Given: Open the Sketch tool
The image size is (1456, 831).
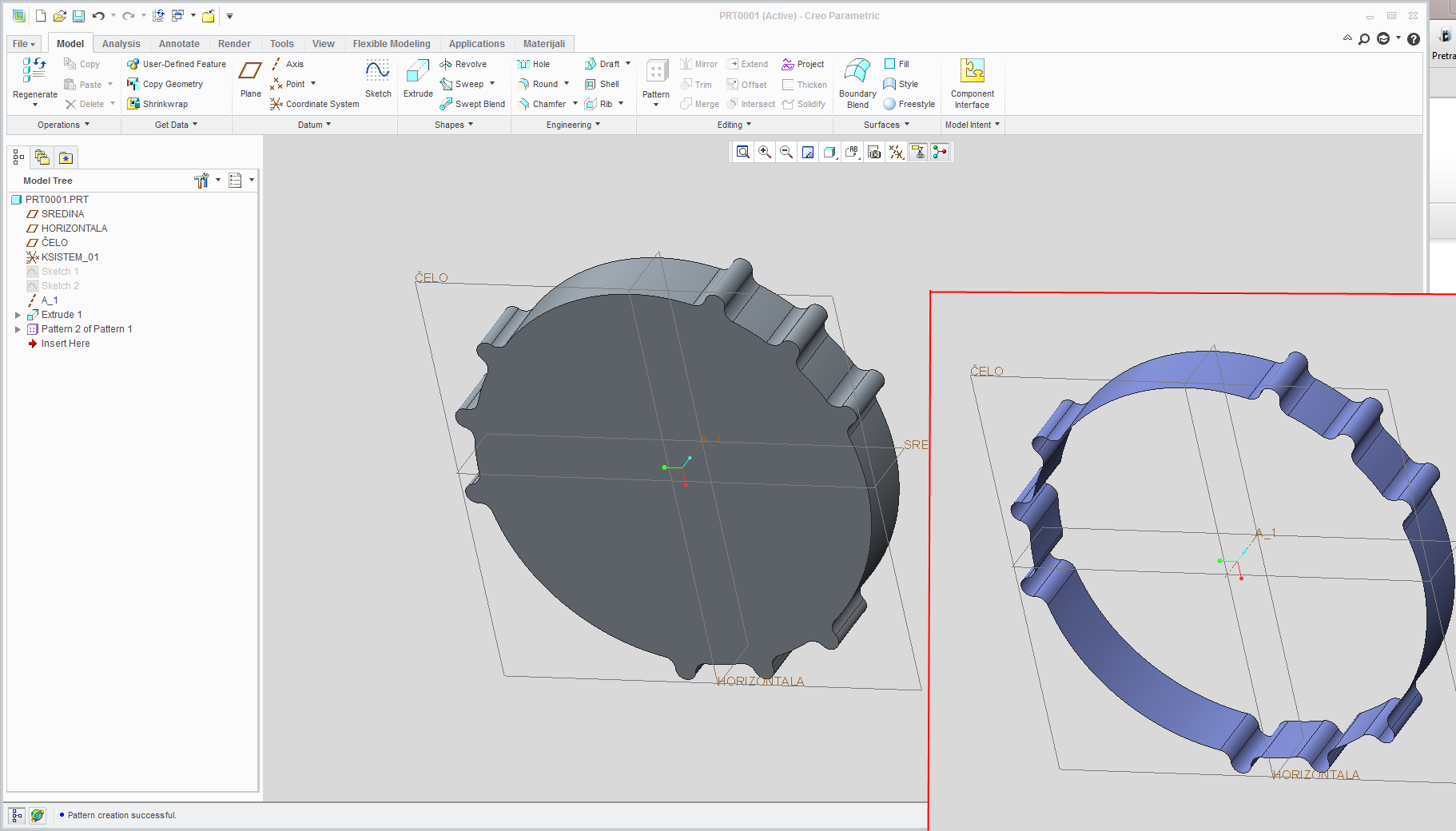Looking at the screenshot, I should [378, 78].
